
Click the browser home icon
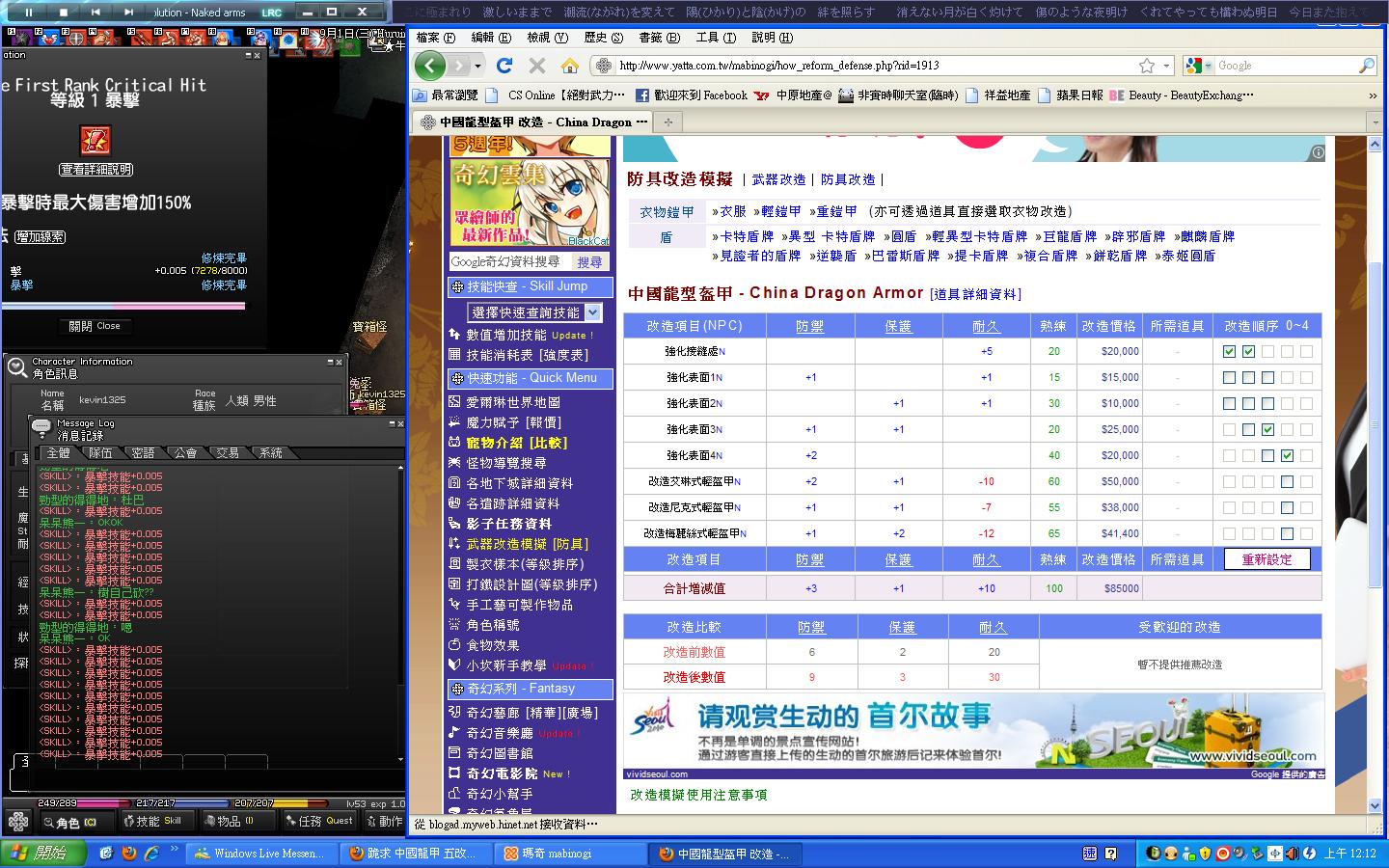[570, 66]
